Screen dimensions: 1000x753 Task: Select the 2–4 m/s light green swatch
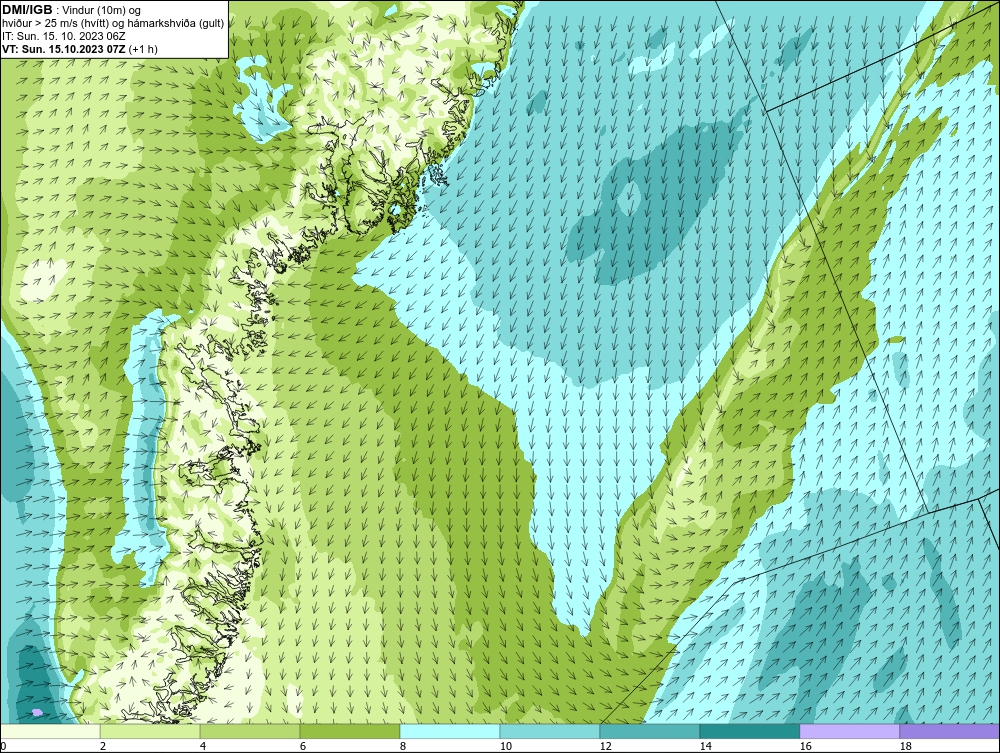pos(150,731)
